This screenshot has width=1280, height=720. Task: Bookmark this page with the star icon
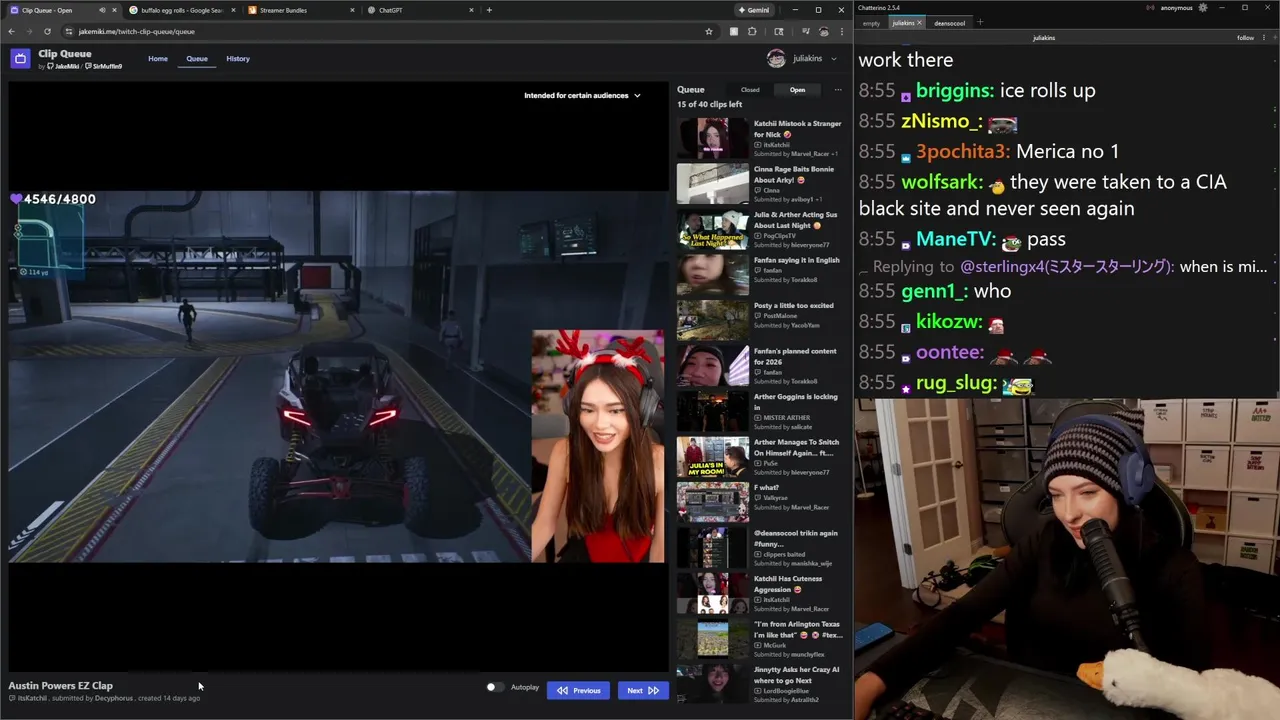point(709,31)
